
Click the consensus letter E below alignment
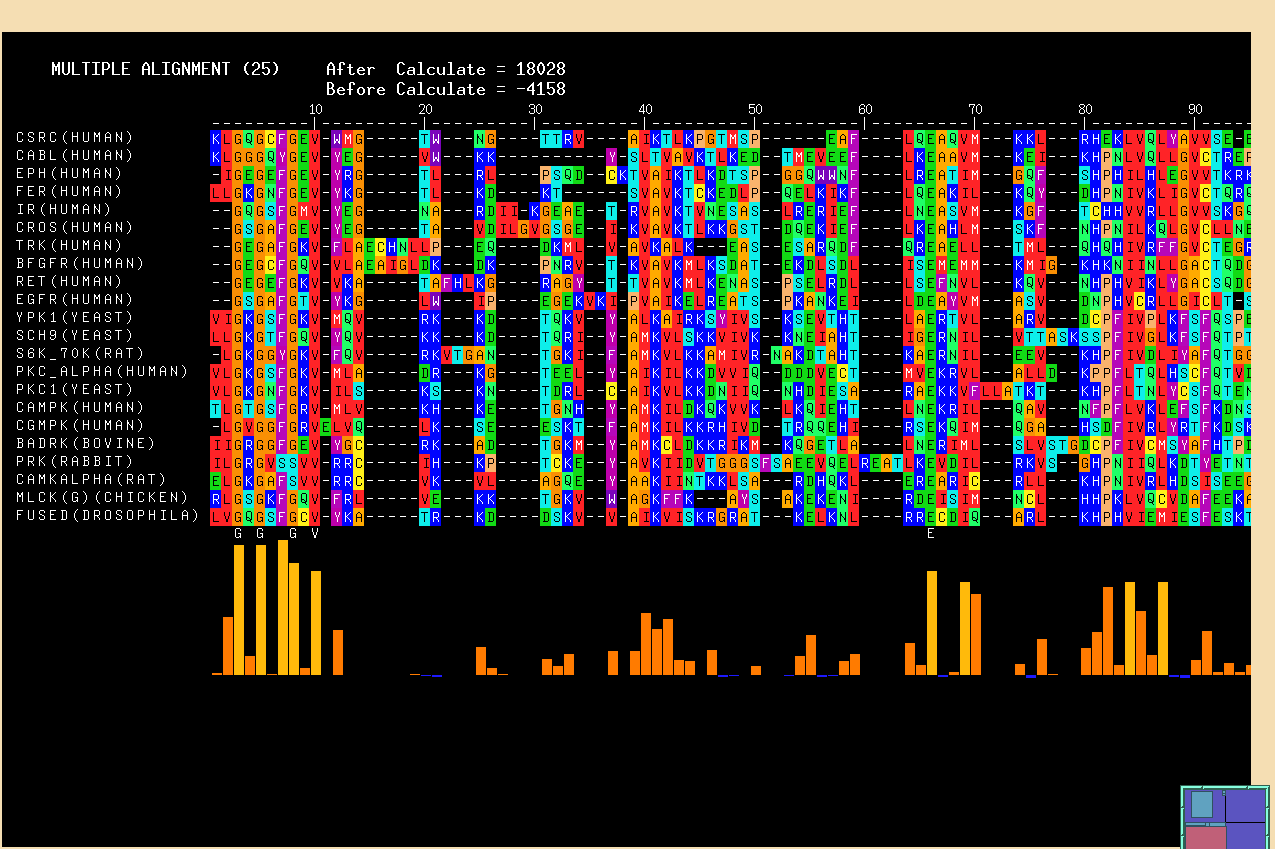click(931, 533)
